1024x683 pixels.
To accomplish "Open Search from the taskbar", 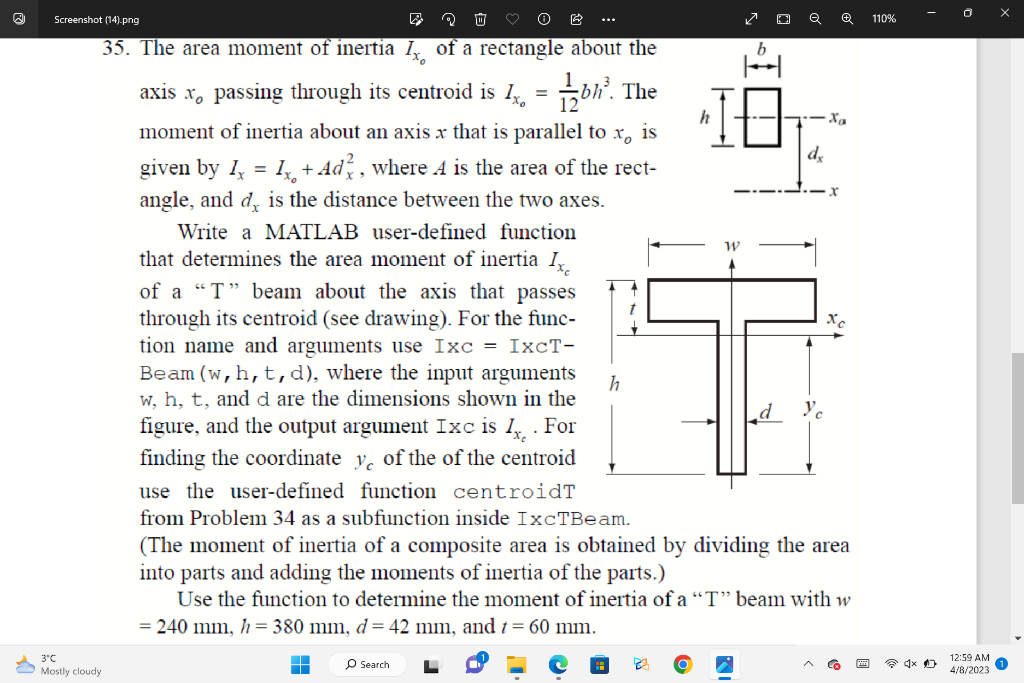I will [365, 665].
